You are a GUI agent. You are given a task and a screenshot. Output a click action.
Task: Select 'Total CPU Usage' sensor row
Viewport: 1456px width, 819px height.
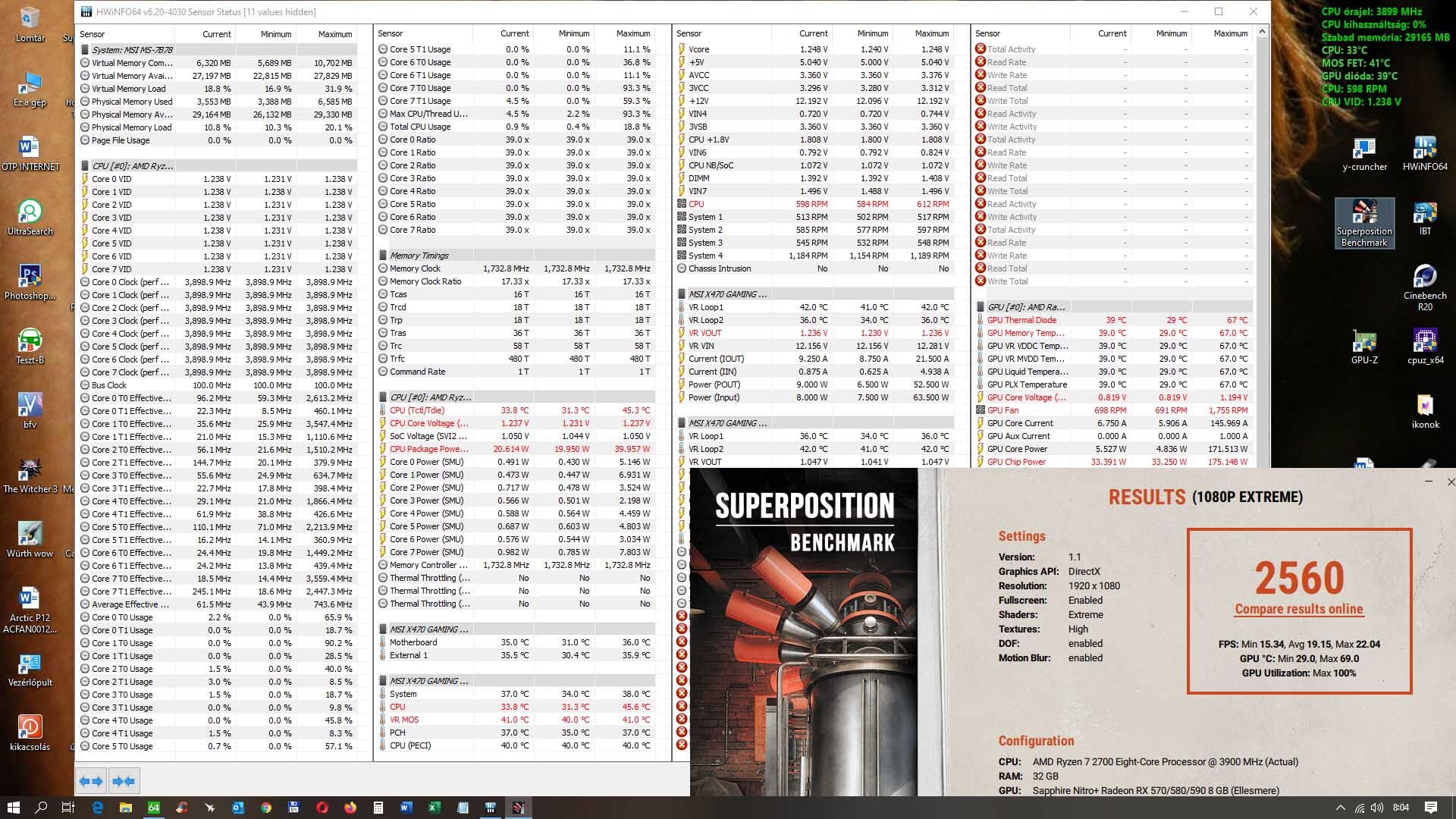516,127
